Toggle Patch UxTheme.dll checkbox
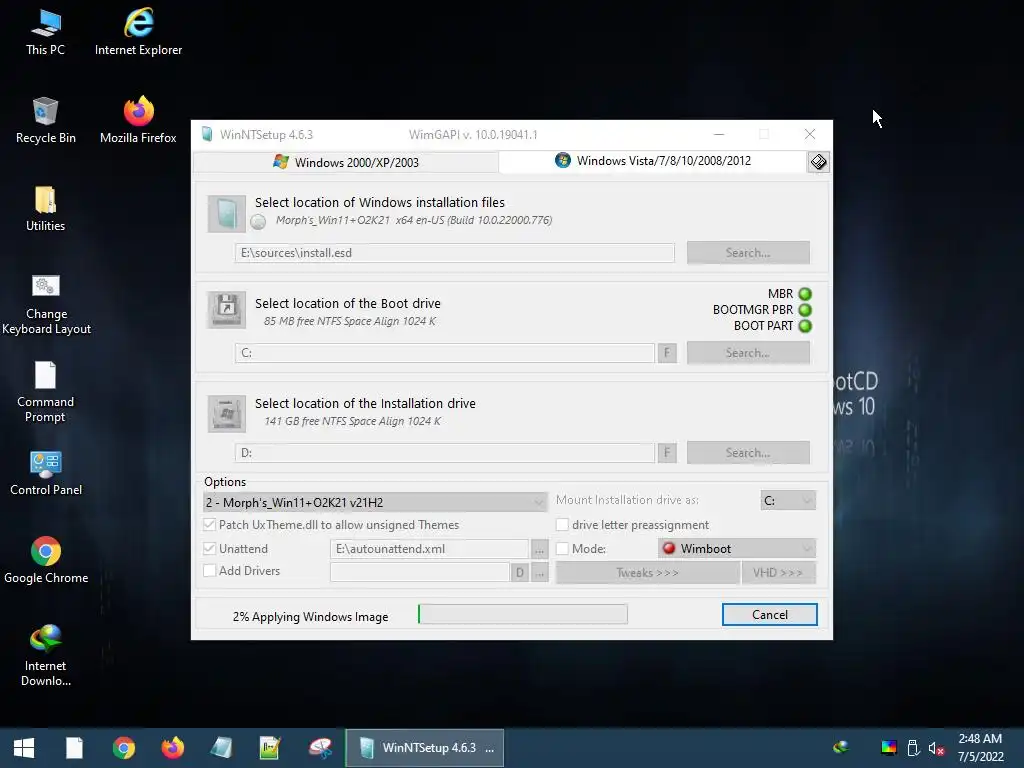Viewport: 1024px width, 768px height. click(210, 524)
